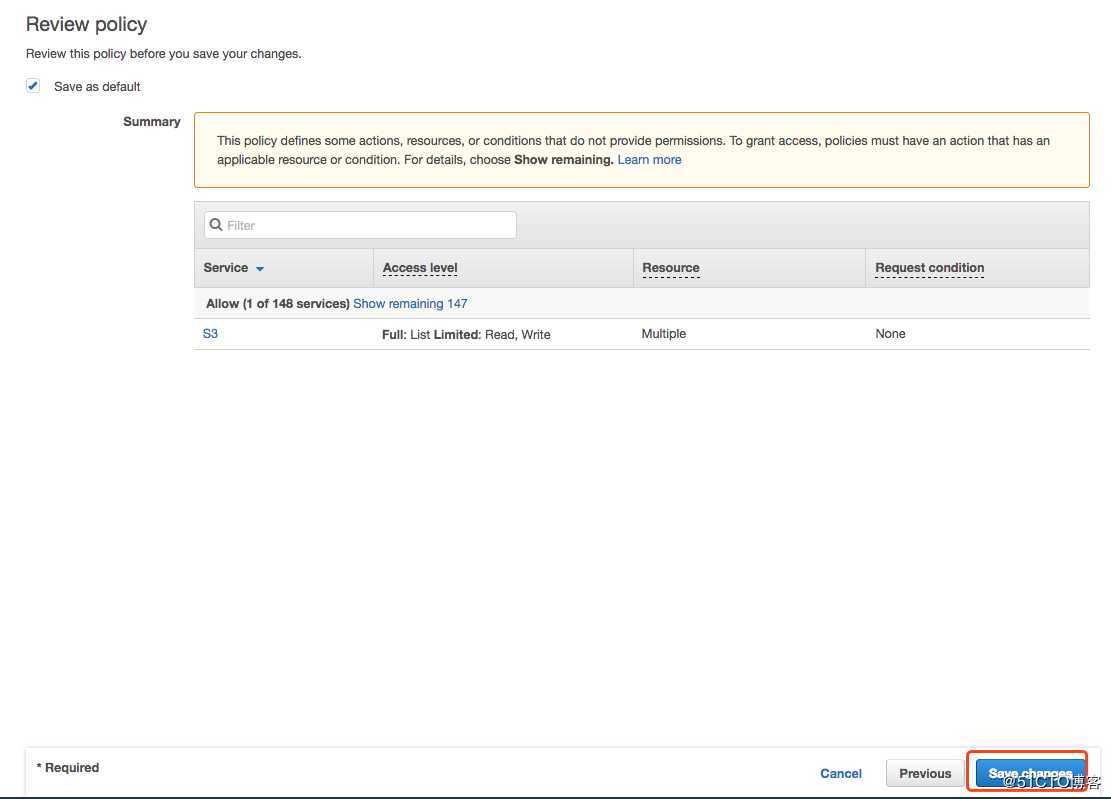1111x799 pixels.
Task: Uncheck the Save as default checkbox
Action: (33, 86)
